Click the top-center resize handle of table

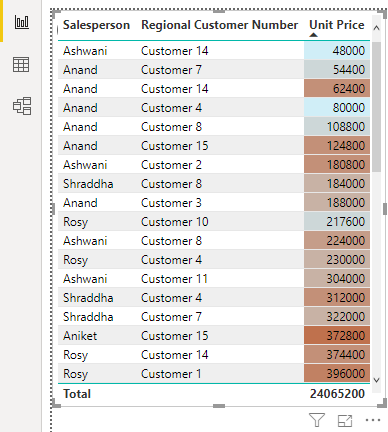coord(219,11)
